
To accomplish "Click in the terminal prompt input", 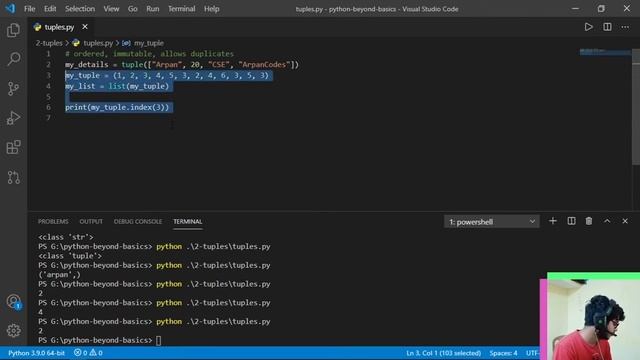I will (159, 340).
